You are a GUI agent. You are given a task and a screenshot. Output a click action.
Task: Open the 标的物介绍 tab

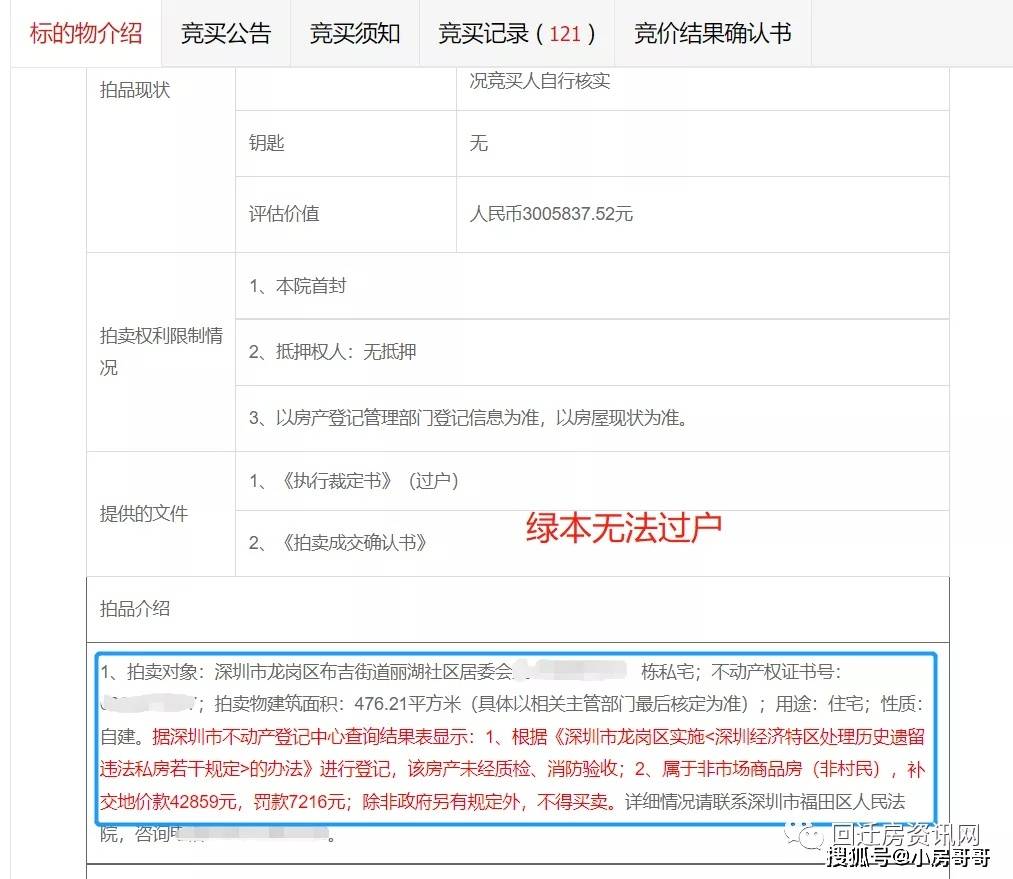pyautogui.click(x=86, y=33)
